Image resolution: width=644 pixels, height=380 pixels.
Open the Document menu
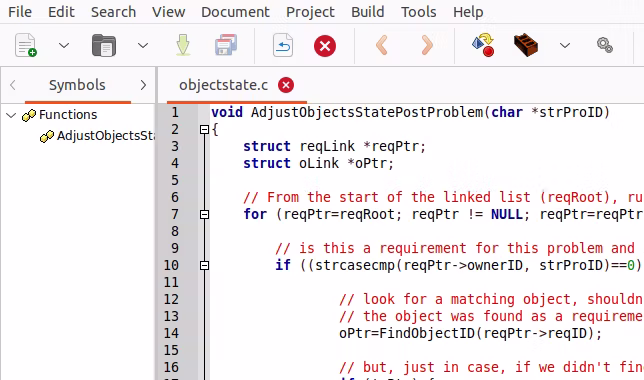[x=235, y=12]
